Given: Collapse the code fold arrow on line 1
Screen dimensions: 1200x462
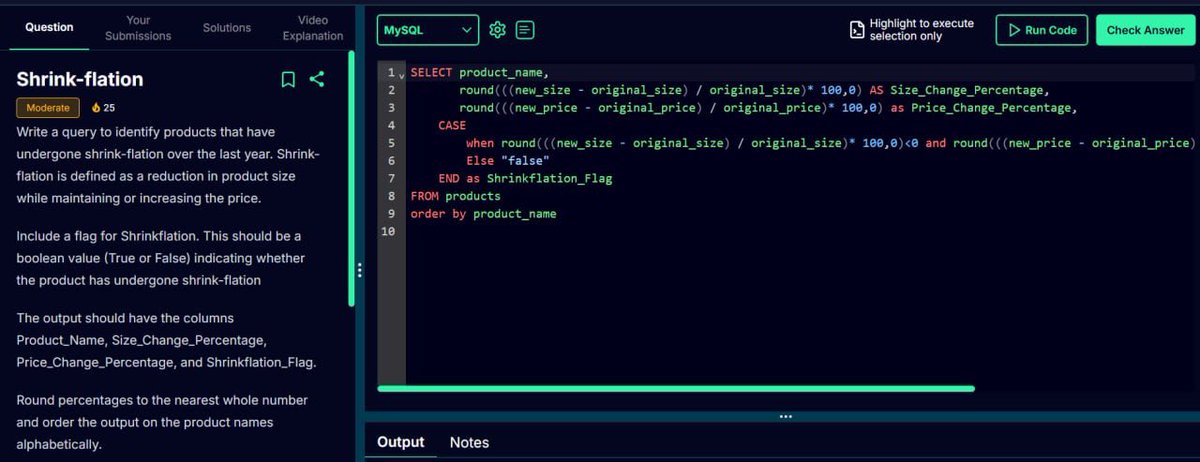Looking at the screenshot, I should click(x=401, y=75).
